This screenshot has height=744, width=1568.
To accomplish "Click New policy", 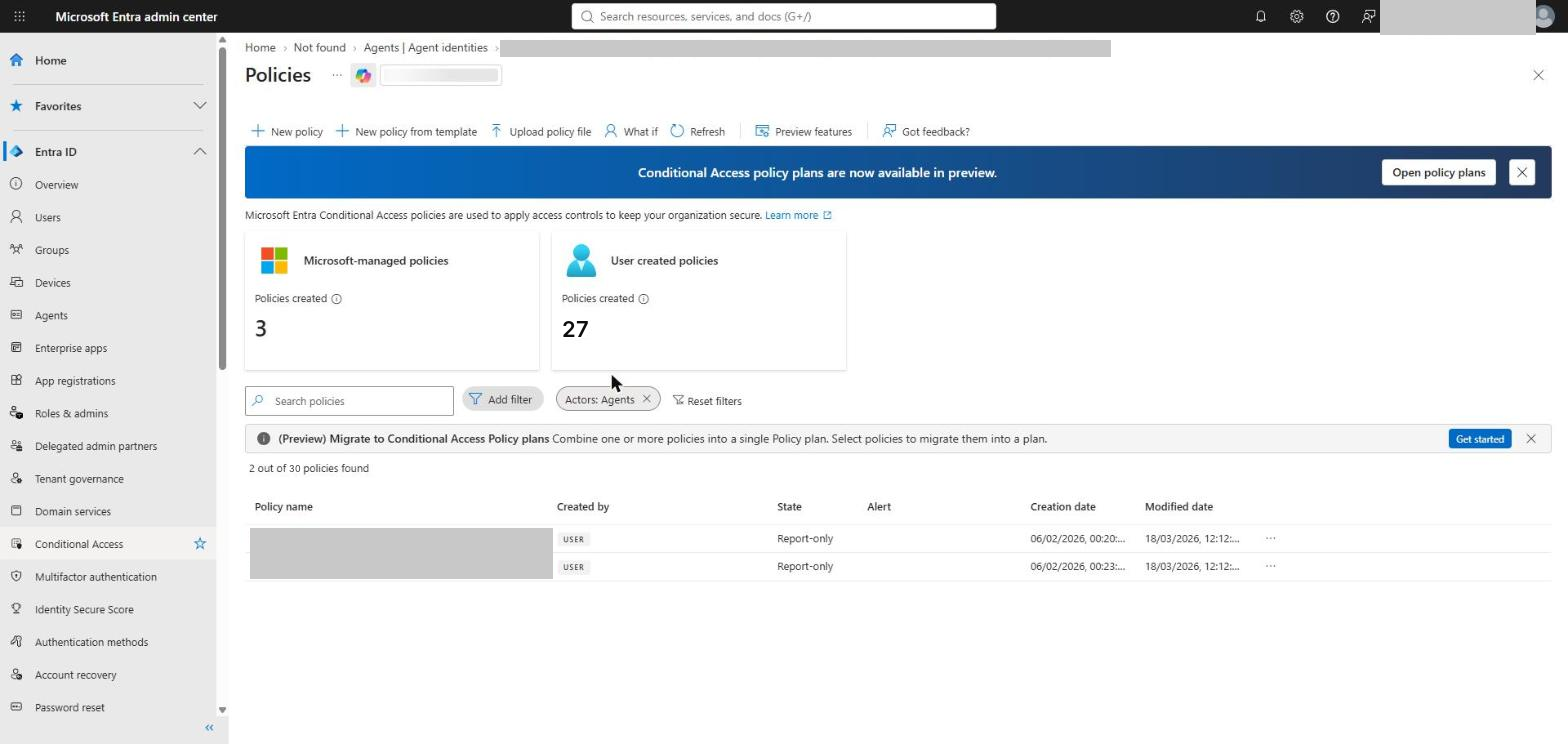I will (x=287, y=131).
